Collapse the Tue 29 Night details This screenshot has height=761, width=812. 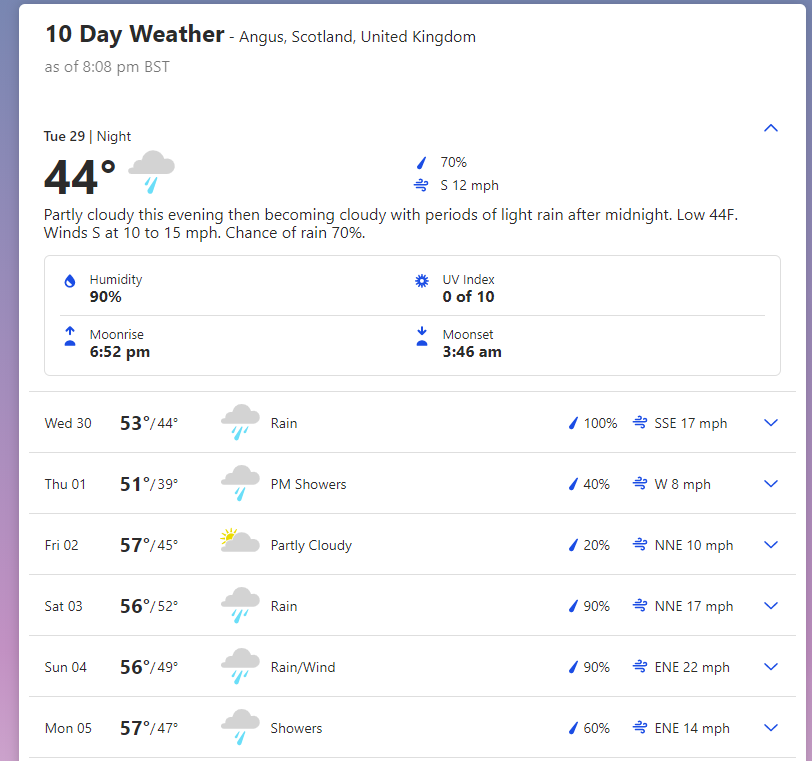tap(770, 128)
